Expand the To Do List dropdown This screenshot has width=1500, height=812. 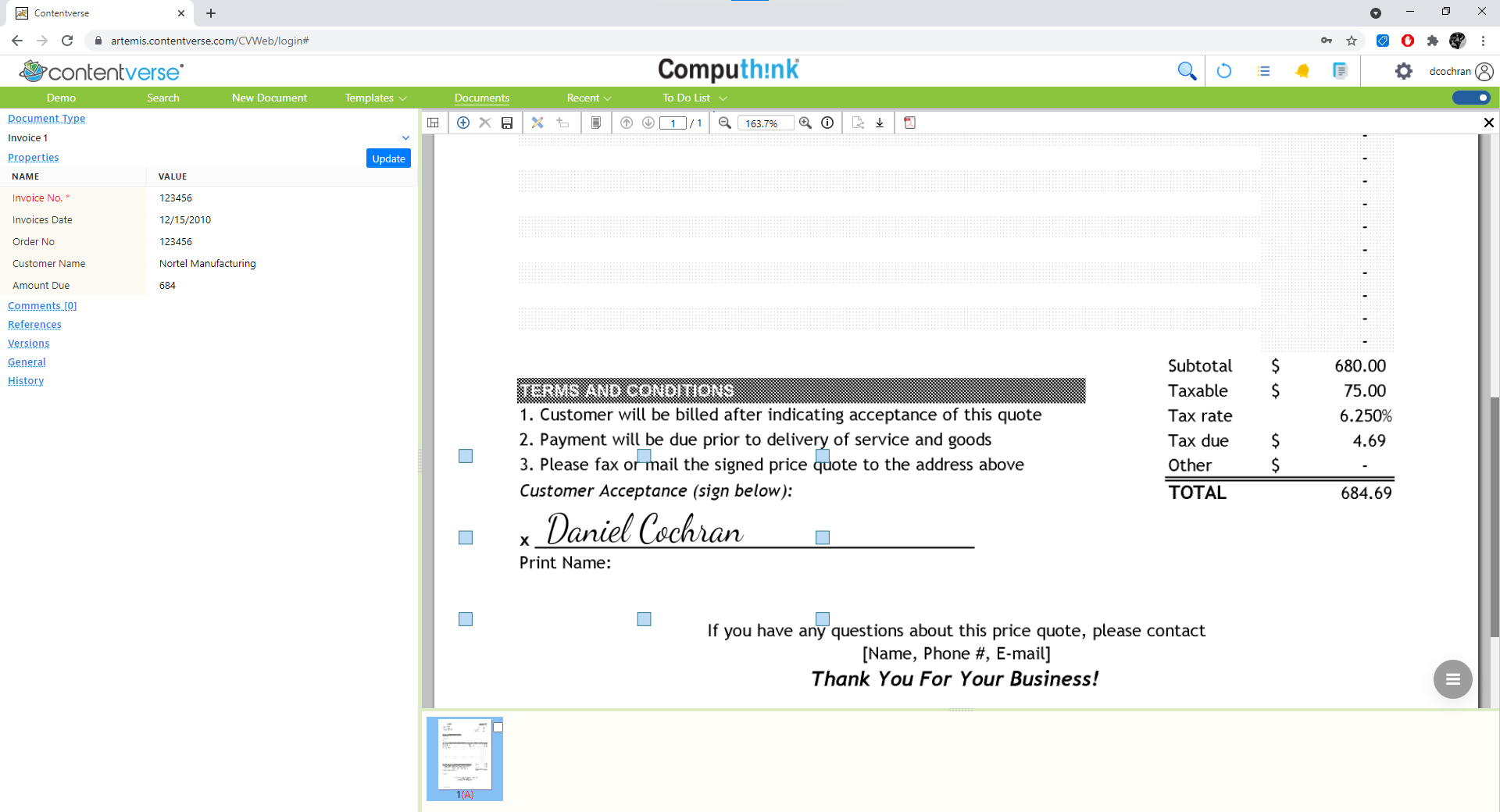pos(695,98)
